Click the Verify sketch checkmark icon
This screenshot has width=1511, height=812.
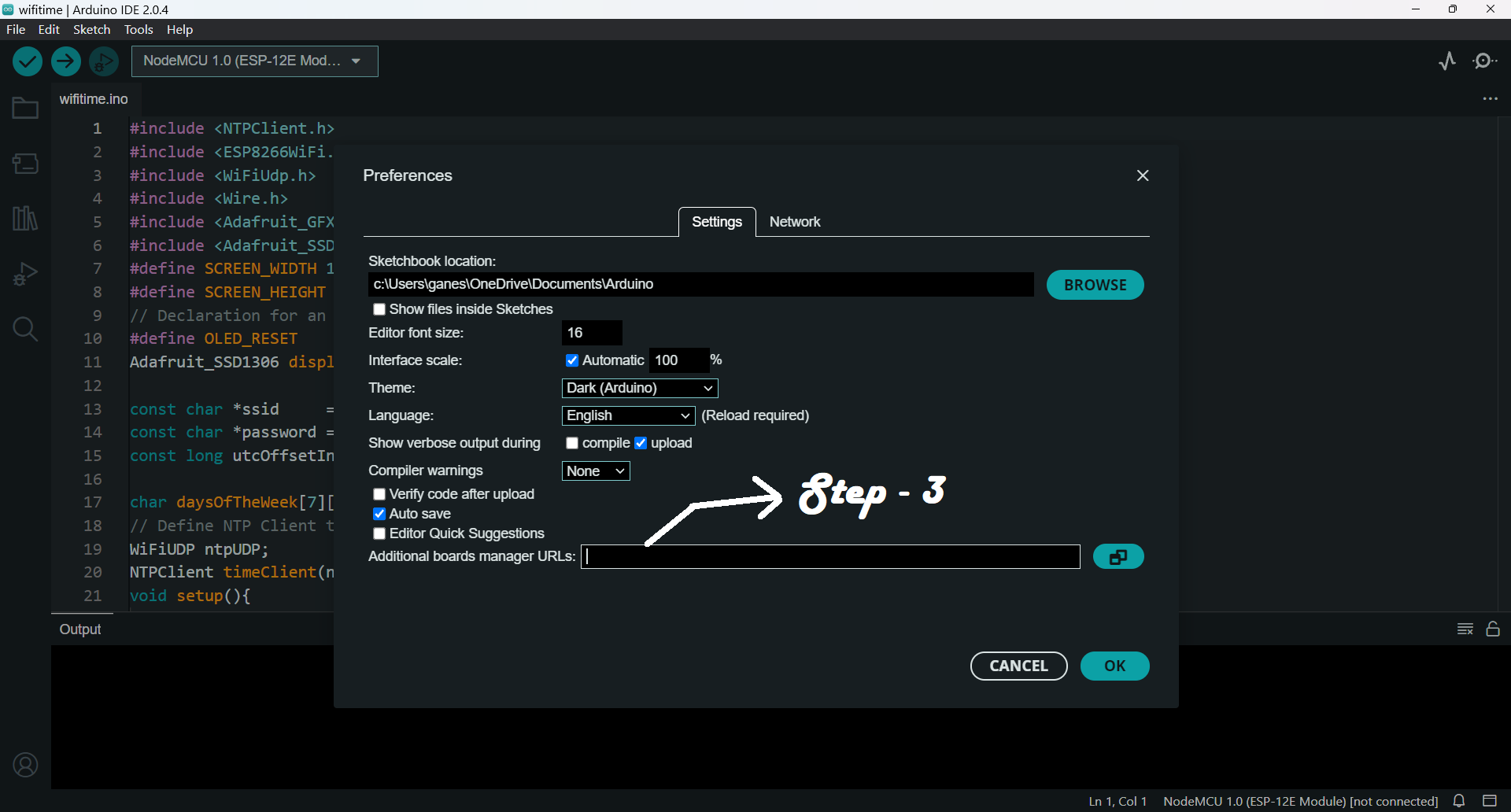[26, 61]
